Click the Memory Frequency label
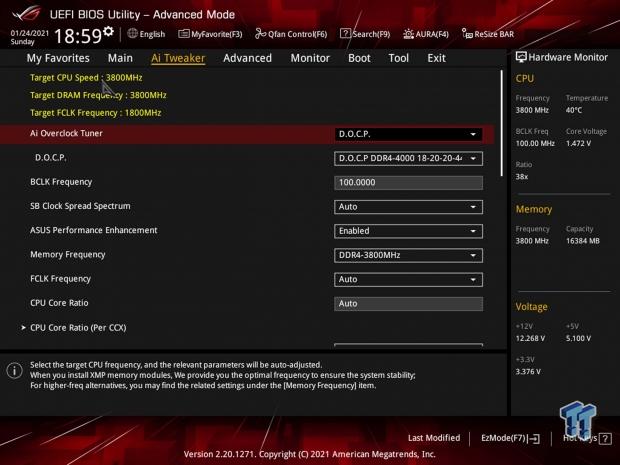 tap(68, 255)
